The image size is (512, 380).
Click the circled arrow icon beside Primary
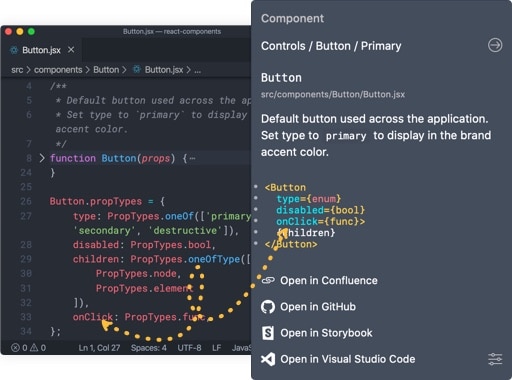(495, 45)
